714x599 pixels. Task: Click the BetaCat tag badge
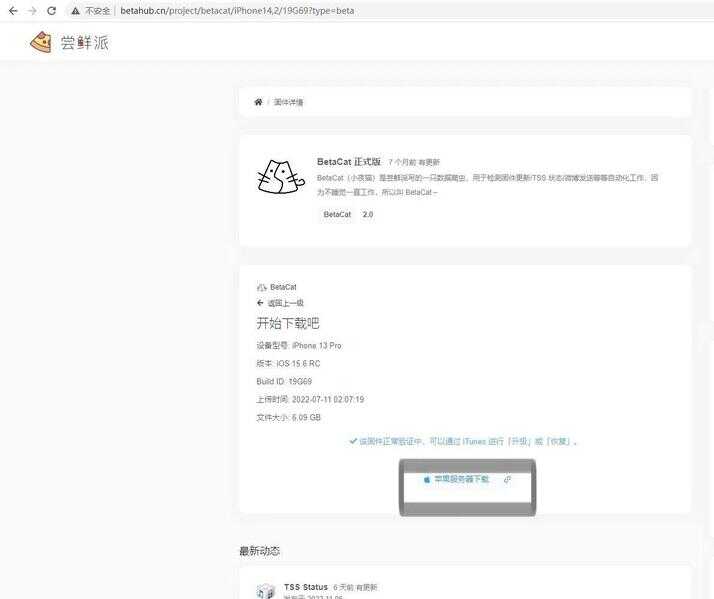337,214
